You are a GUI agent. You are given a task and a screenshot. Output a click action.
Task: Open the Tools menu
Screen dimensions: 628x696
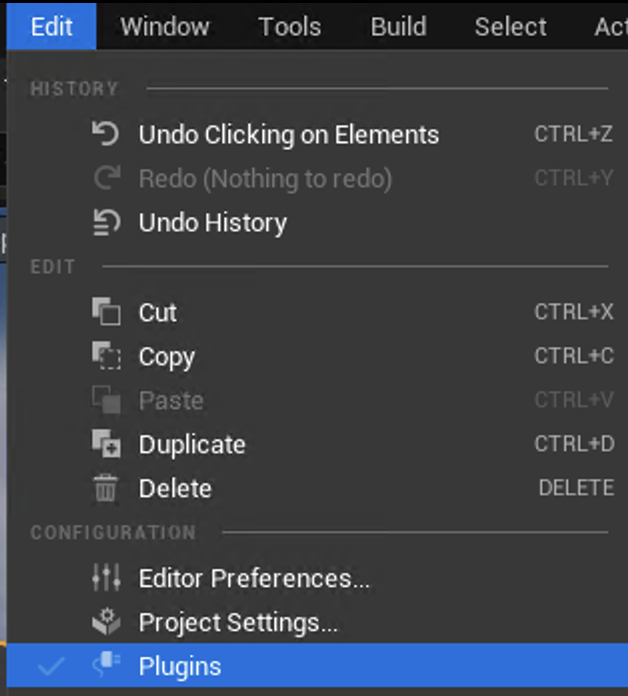coord(290,26)
